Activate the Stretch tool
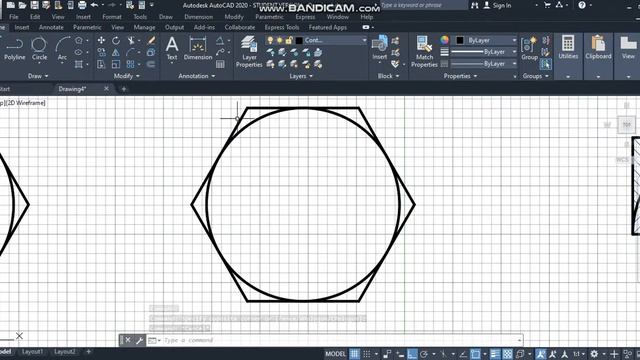 coord(101,64)
